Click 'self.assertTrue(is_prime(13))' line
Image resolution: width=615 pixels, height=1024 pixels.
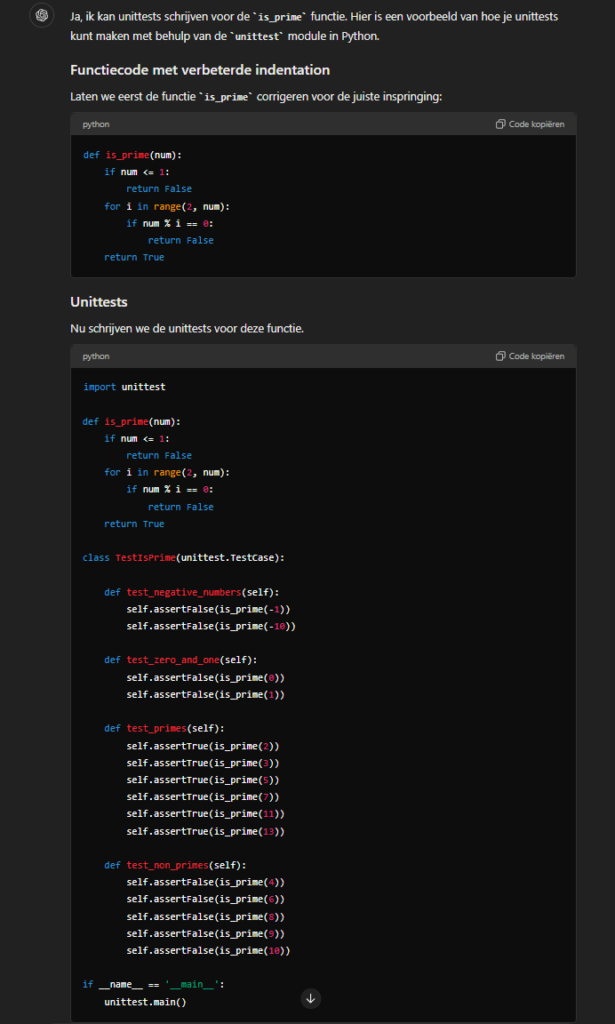point(205,831)
